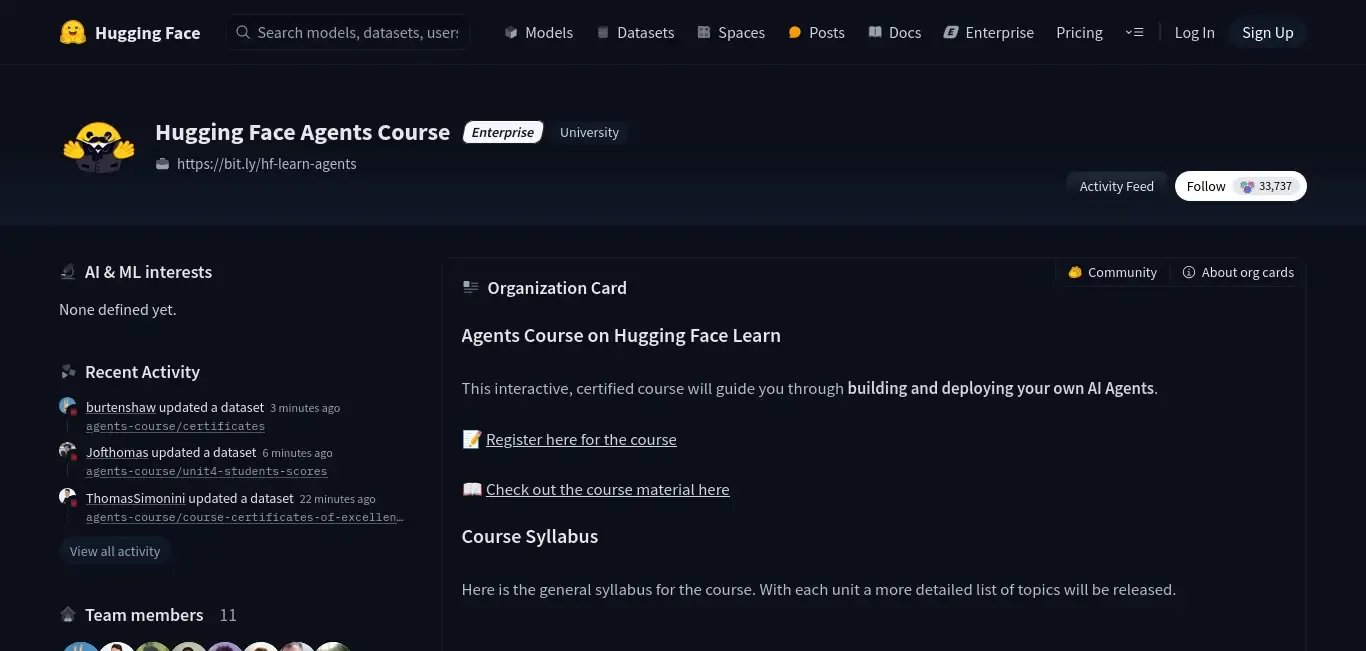Open the Models page
The image size is (1366, 651).
(x=539, y=33)
